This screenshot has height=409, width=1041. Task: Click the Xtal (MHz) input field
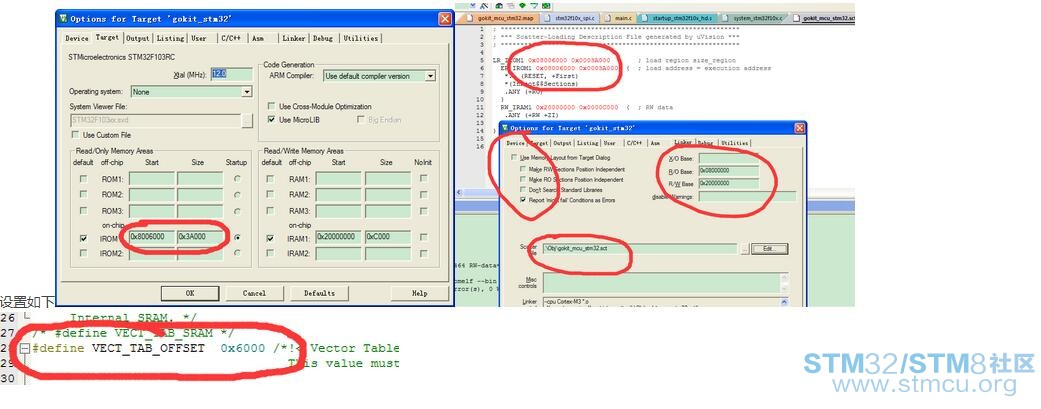click(x=232, y=74)
